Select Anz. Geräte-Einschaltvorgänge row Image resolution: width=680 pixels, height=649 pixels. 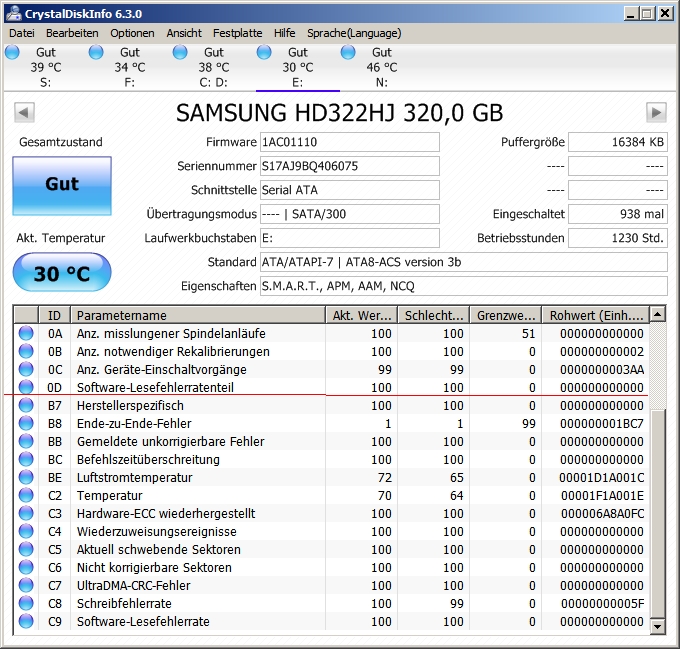[x=331, y=369]
